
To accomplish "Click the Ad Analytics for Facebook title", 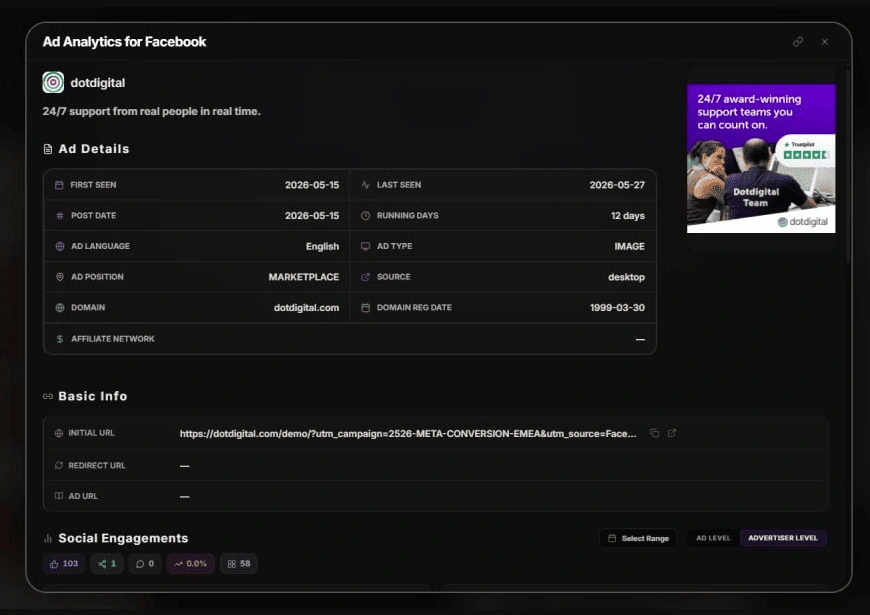I will point(124,42).
